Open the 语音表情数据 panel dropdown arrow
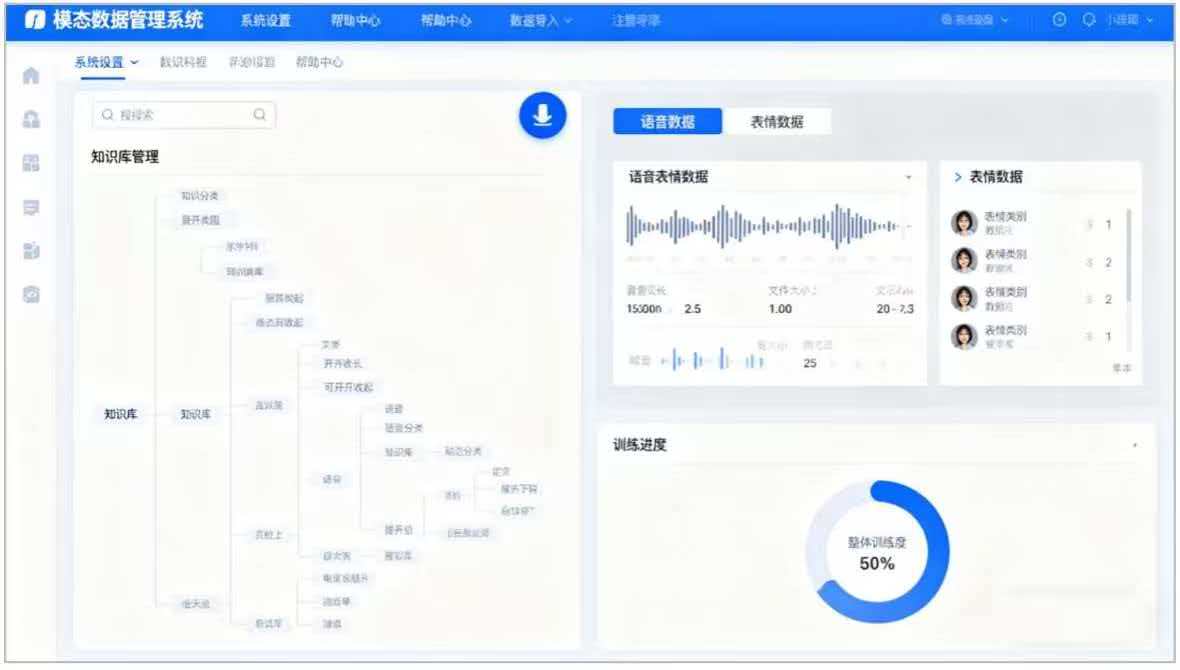The height and width of the screenshot is (670, 1180). click(x=910, y=176)
